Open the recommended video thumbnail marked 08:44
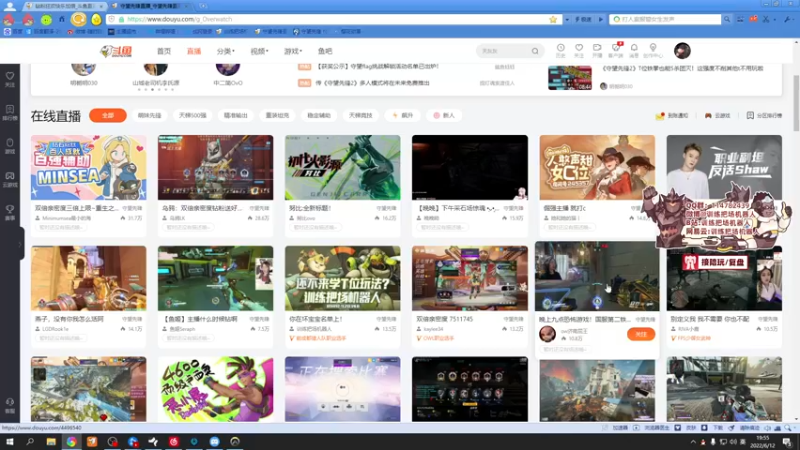Image resolution: width=800 pixels, height=450 pixels. pos(570,78)
